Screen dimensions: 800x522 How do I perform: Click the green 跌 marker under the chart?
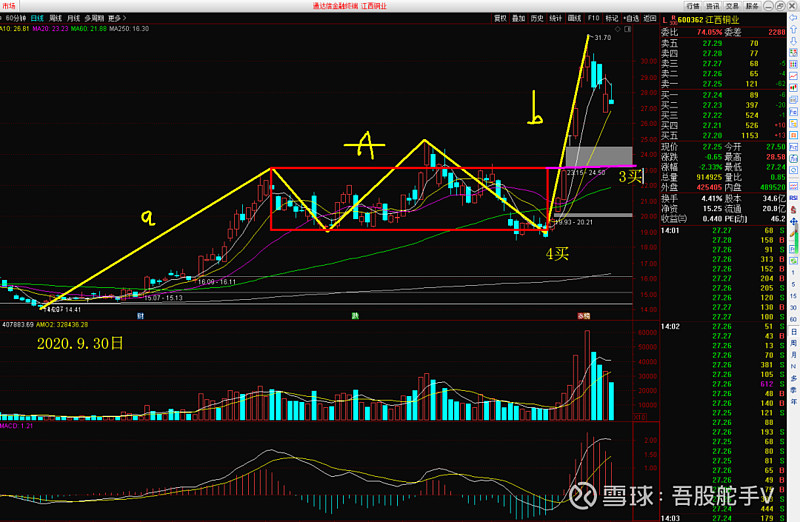click(x=355, y=316)
